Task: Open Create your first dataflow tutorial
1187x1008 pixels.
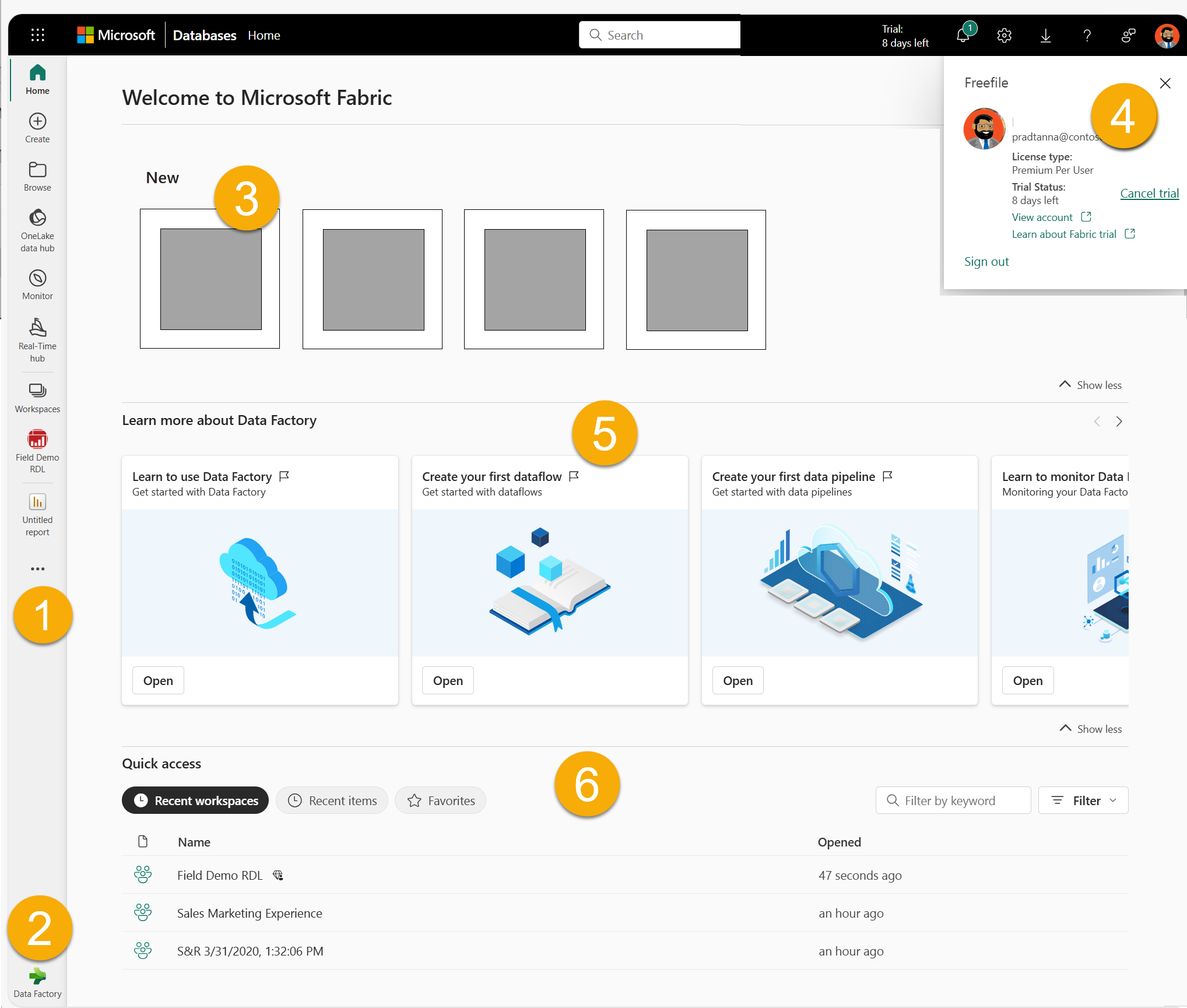Action: pyautogui.click(x=448, y=680)
